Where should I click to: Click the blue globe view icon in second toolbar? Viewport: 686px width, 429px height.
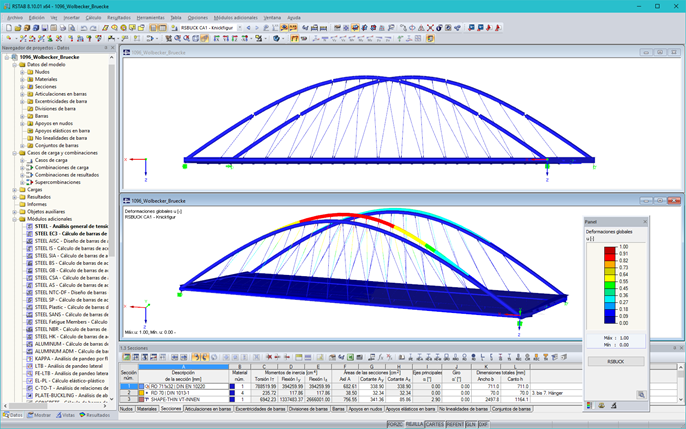(x=276, y=39)
